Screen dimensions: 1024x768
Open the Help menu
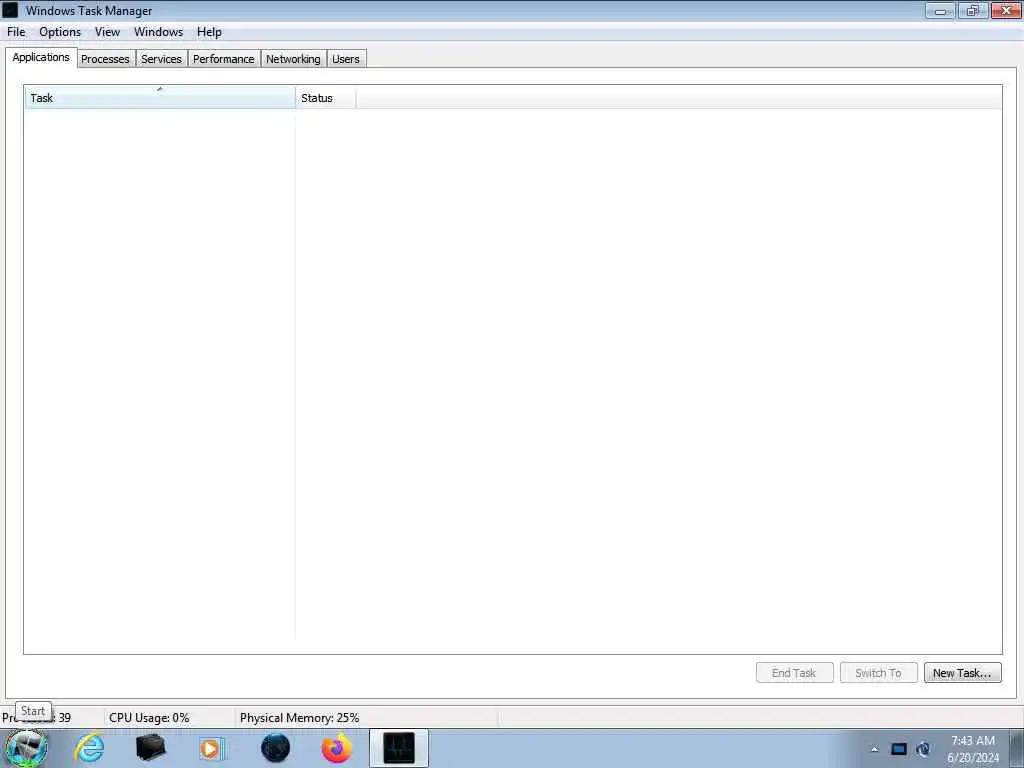209,32
